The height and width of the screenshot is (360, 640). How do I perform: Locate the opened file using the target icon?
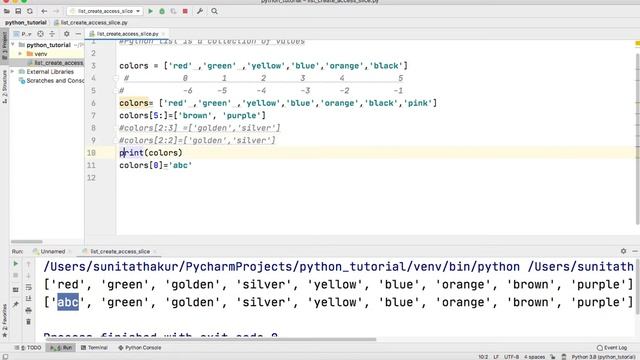coord(40,34)
